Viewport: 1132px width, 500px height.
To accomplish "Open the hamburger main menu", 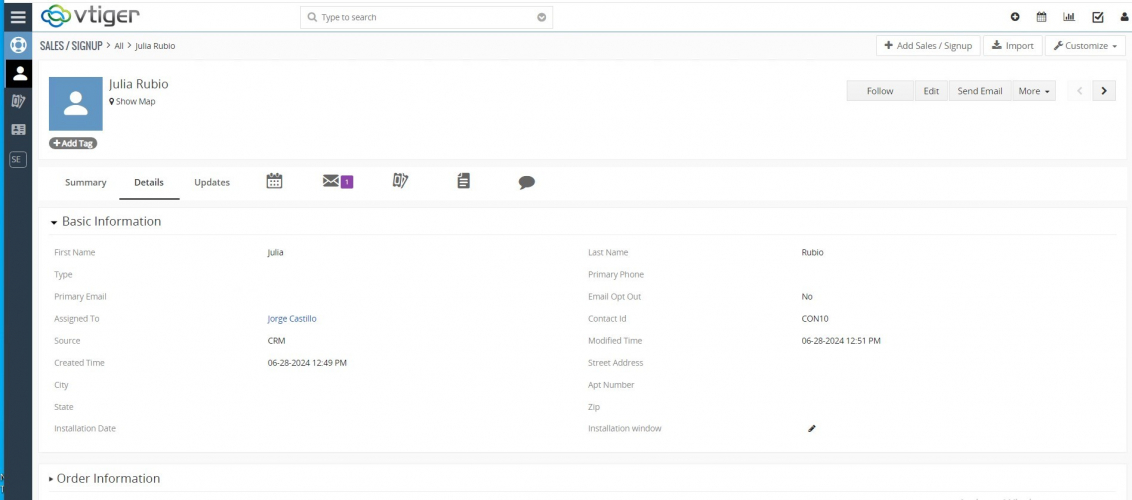I will click(18, 17).
